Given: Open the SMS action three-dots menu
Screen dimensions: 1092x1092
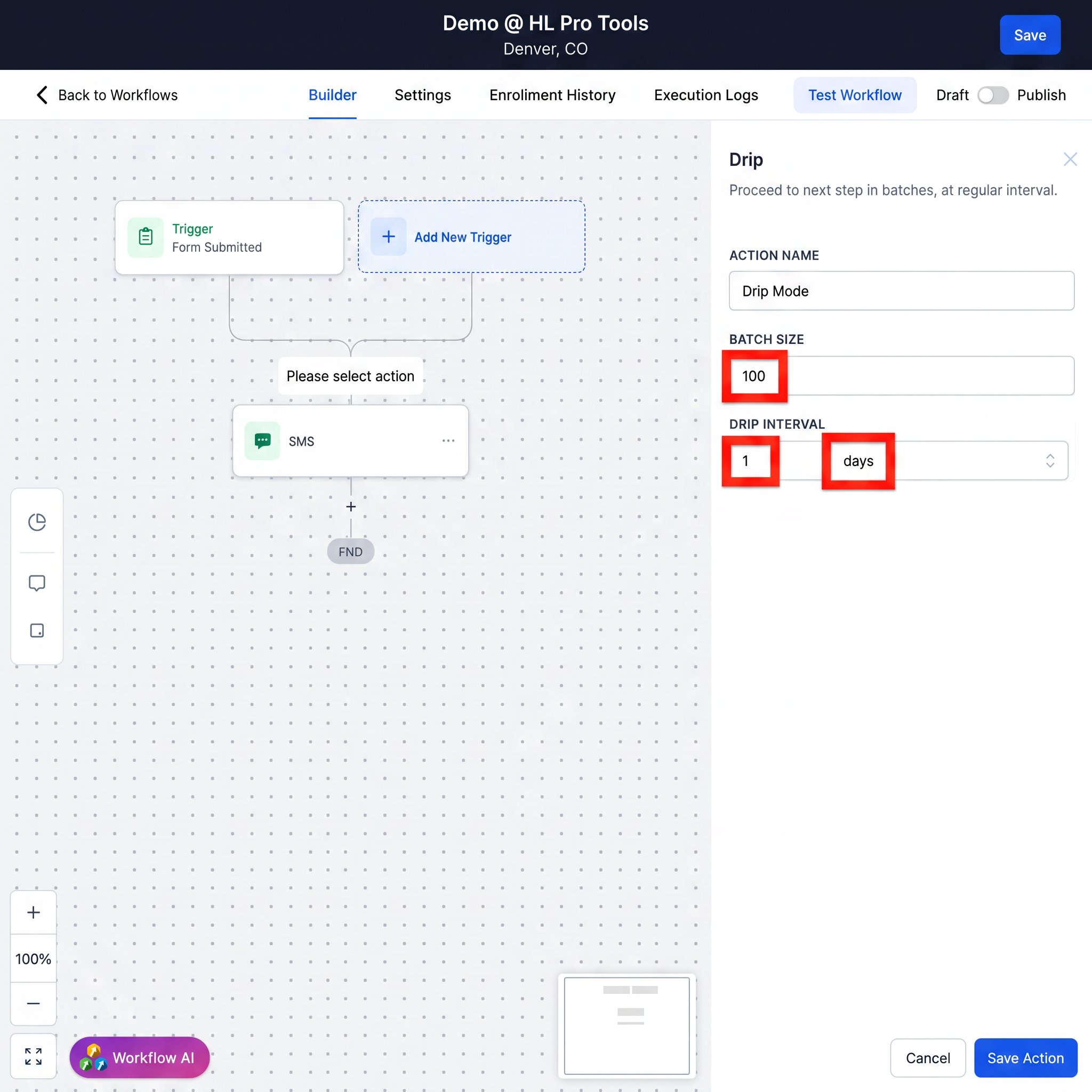Looking at the screenshot, I should coord(448,441).
